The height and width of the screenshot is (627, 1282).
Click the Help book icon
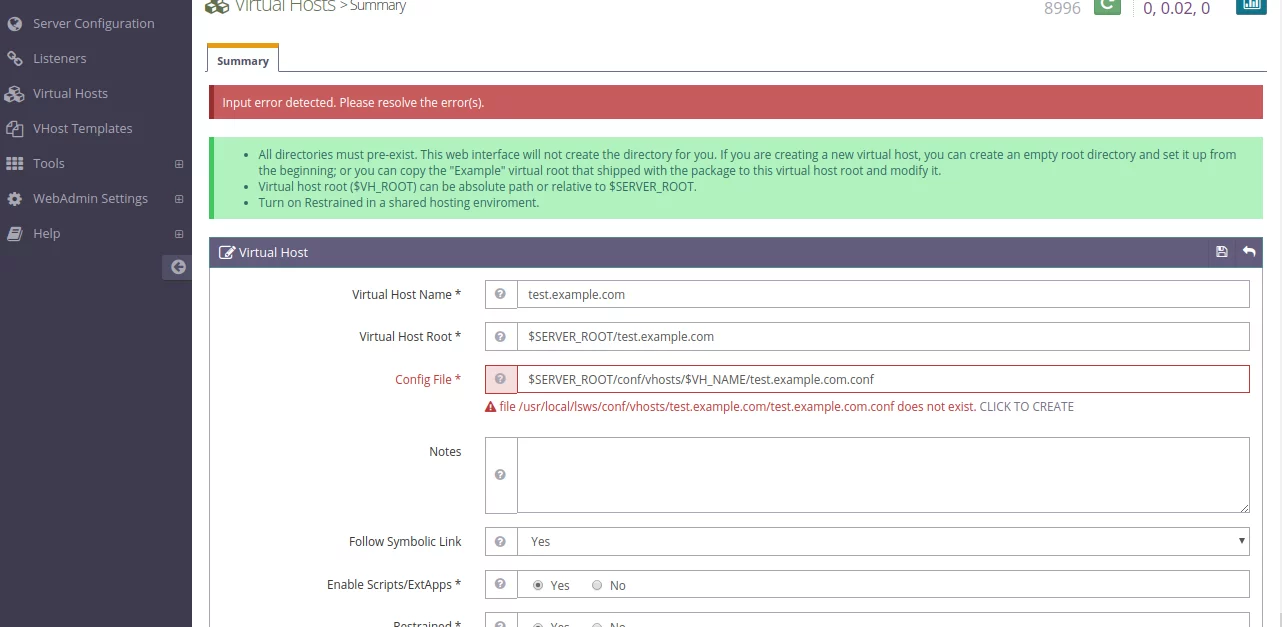(x=14, y=234)
